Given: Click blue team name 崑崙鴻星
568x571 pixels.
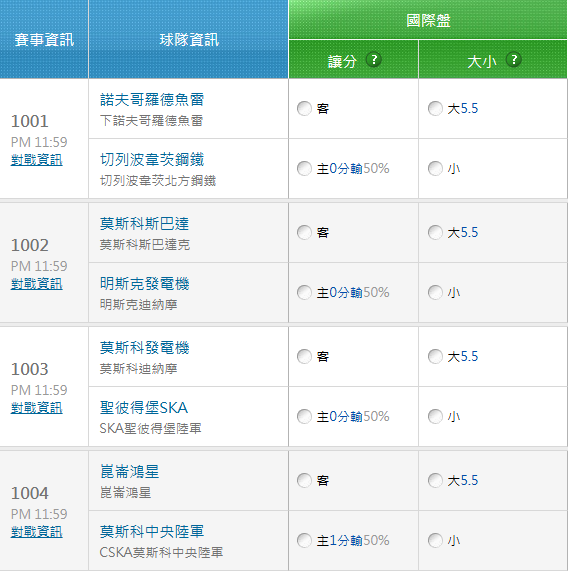Looking at the screenshot, I should pos(130,472).
